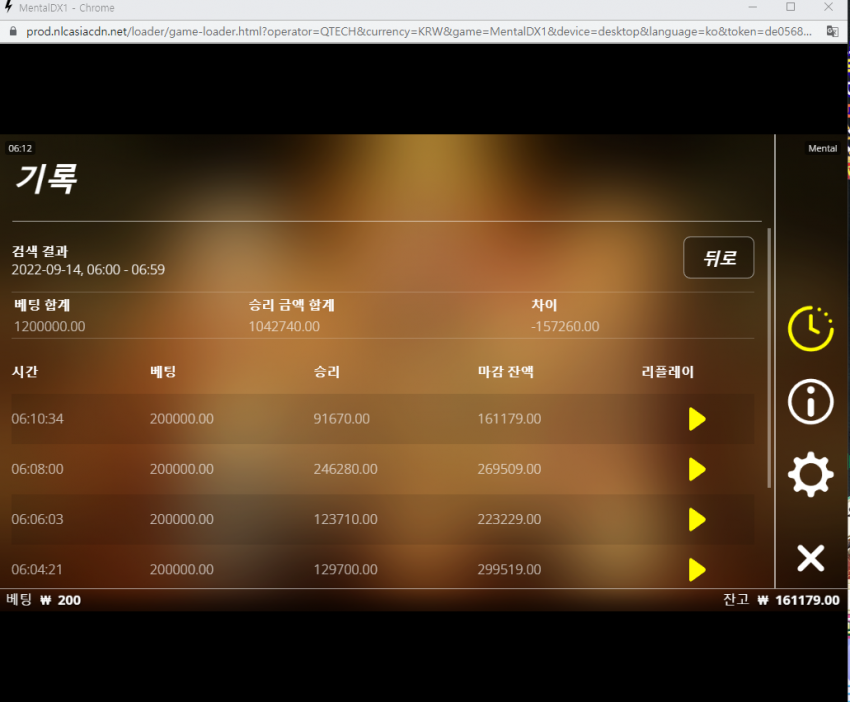This screenshot has height=702, width=850.
Task: Replay the 06:10:34 round
Action: (697, 419)
